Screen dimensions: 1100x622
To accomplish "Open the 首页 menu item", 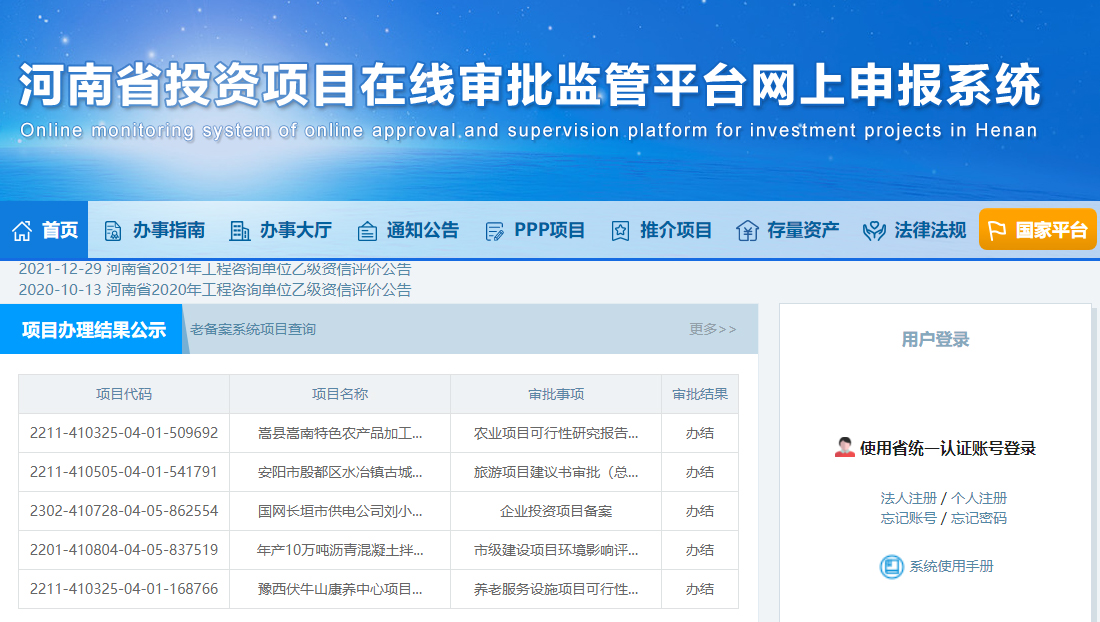I will pyautogui.click(x=43, y=230).
